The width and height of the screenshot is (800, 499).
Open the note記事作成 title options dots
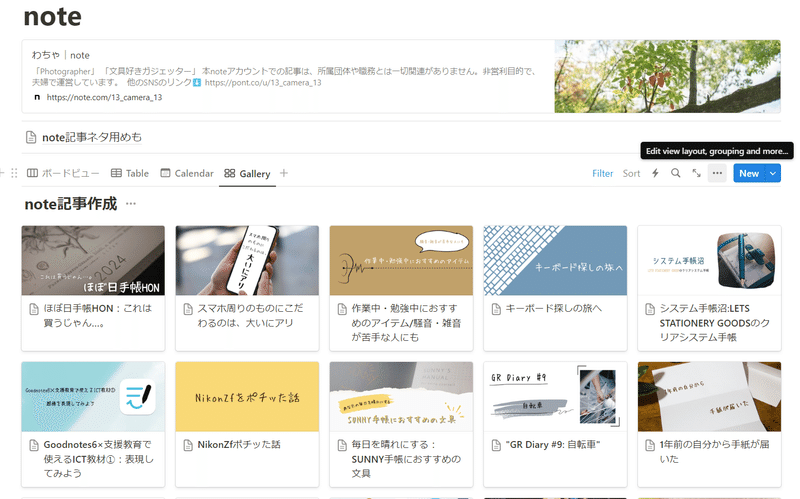tap(131, 204)
